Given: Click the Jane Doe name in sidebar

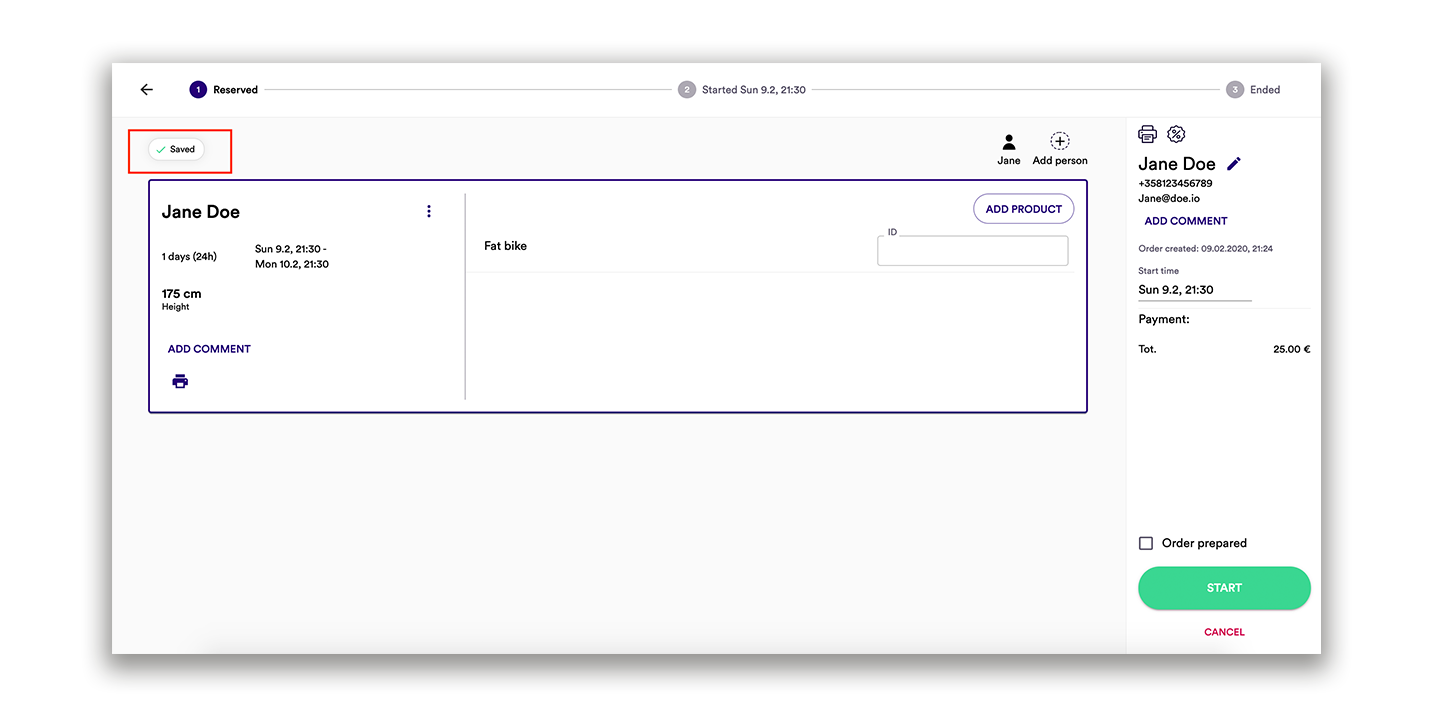Looking at the screenshot, I should (1177, 164).
